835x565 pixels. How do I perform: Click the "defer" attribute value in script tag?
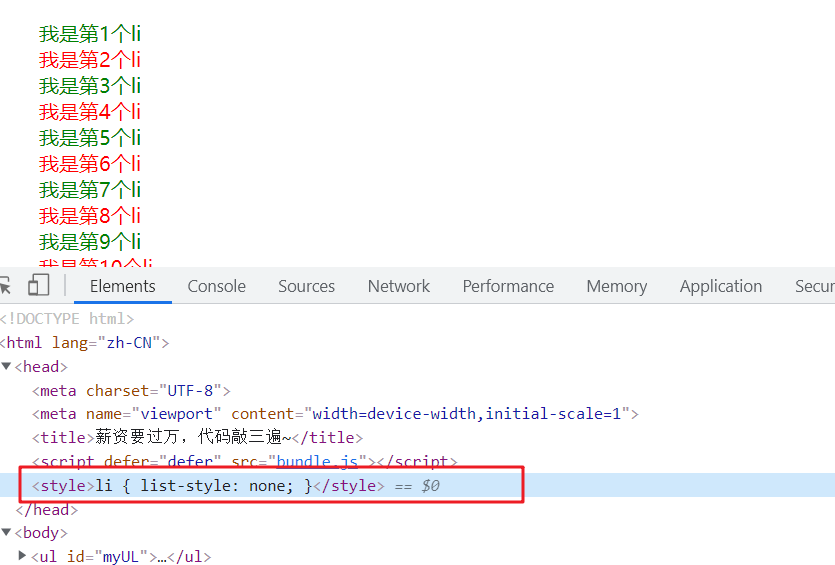(x=190, y=461)
